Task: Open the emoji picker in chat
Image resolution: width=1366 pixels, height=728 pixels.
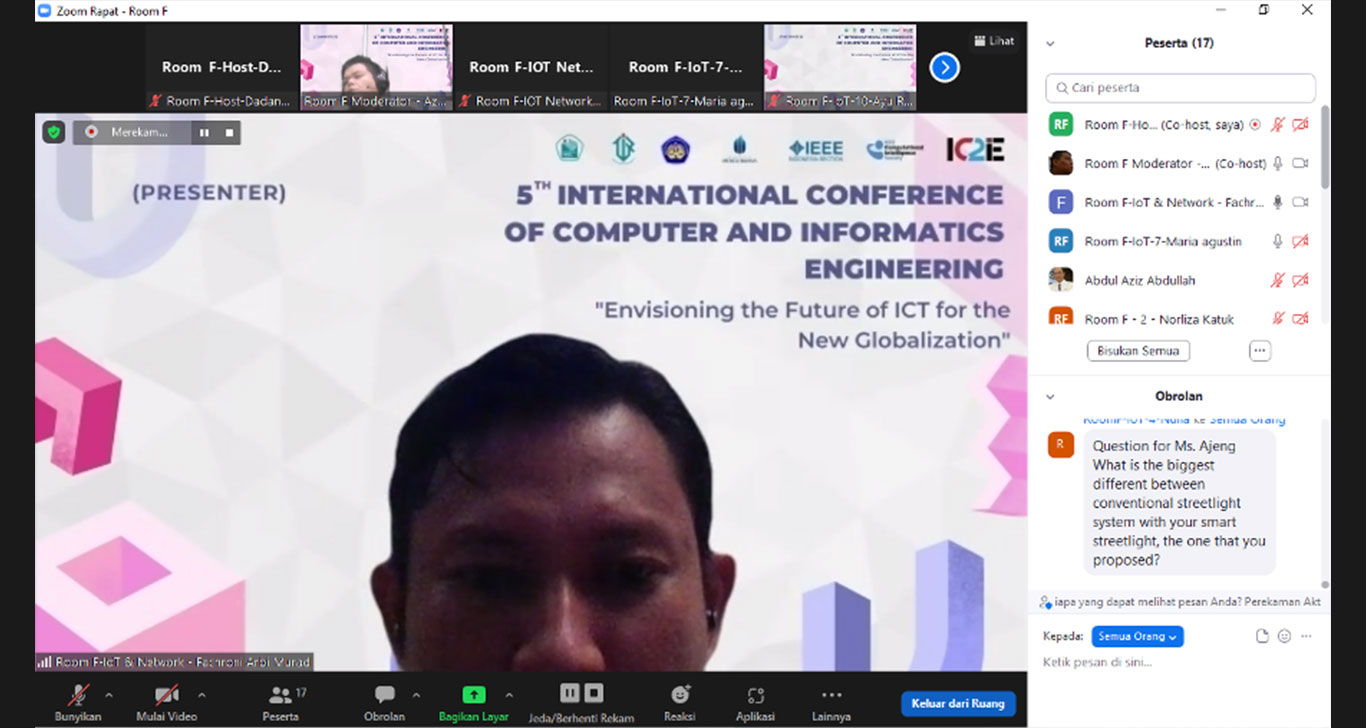Action: (x=1284, y=636)
